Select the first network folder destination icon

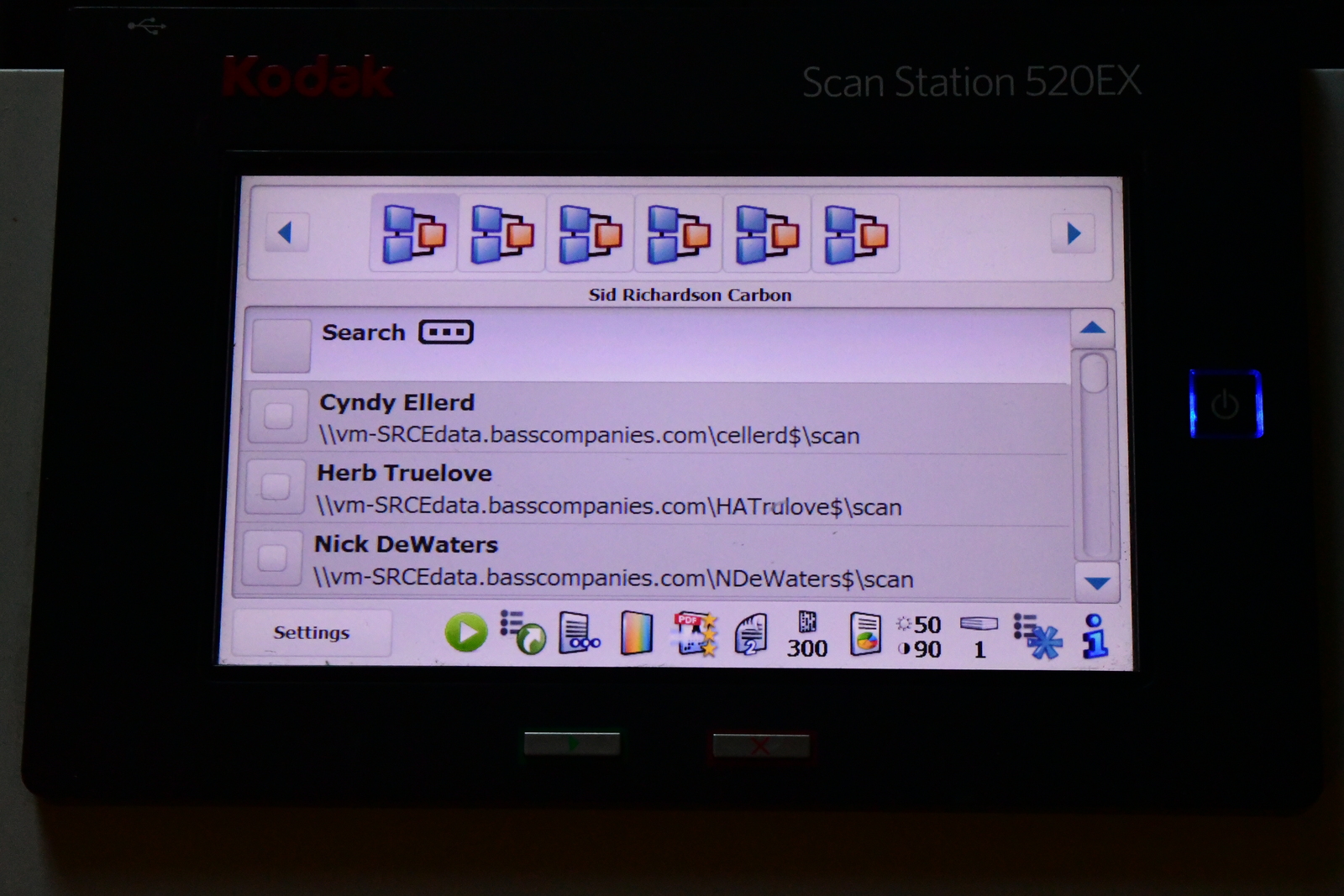[x=414, y=234]
